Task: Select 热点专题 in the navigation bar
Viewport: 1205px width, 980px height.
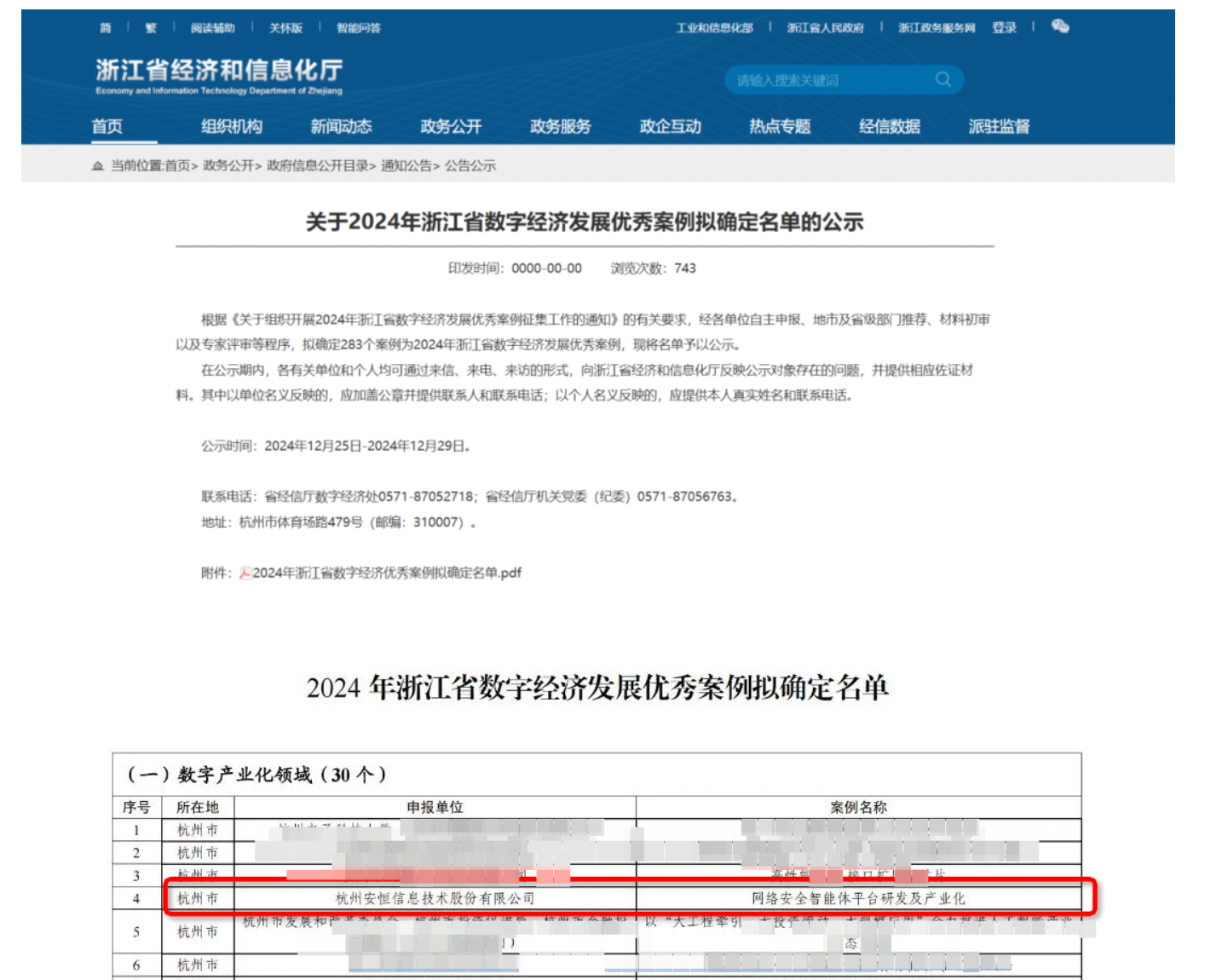Action: coord(779,127)
